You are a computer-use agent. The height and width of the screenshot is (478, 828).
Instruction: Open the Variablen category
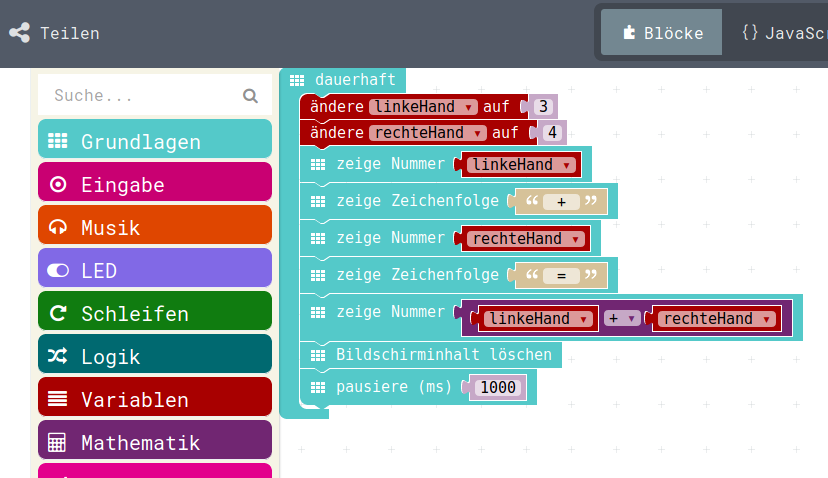[x=155, y=397]
